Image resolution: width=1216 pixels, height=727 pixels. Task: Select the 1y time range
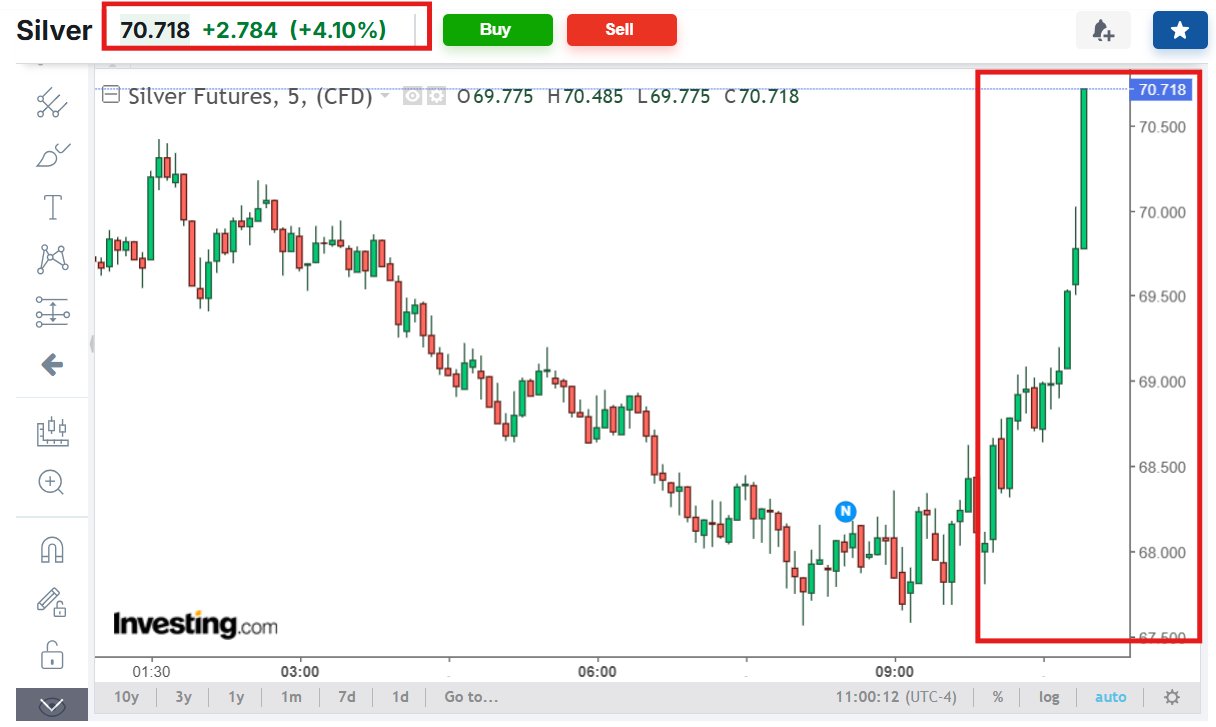click(x=236, y=697)
